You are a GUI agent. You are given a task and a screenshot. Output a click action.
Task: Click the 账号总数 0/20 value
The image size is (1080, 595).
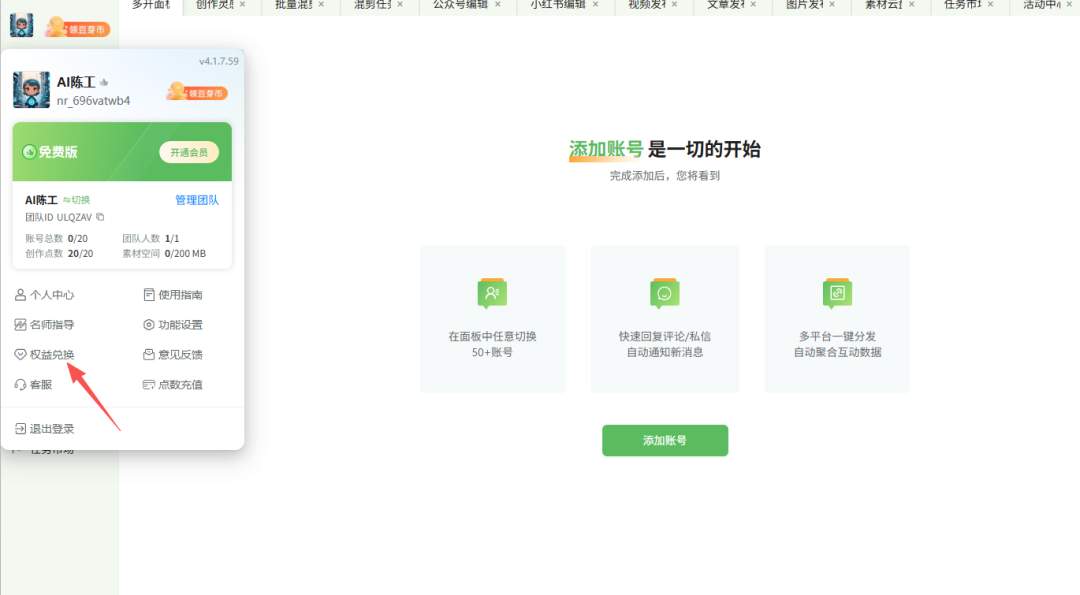(x=78, y=238)
